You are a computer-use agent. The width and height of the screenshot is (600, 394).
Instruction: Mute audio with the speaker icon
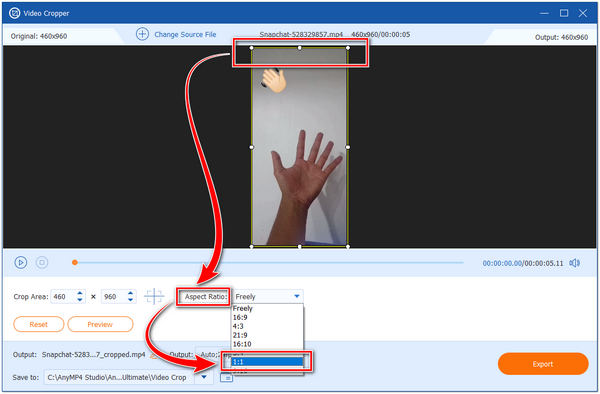coord(574,263)
